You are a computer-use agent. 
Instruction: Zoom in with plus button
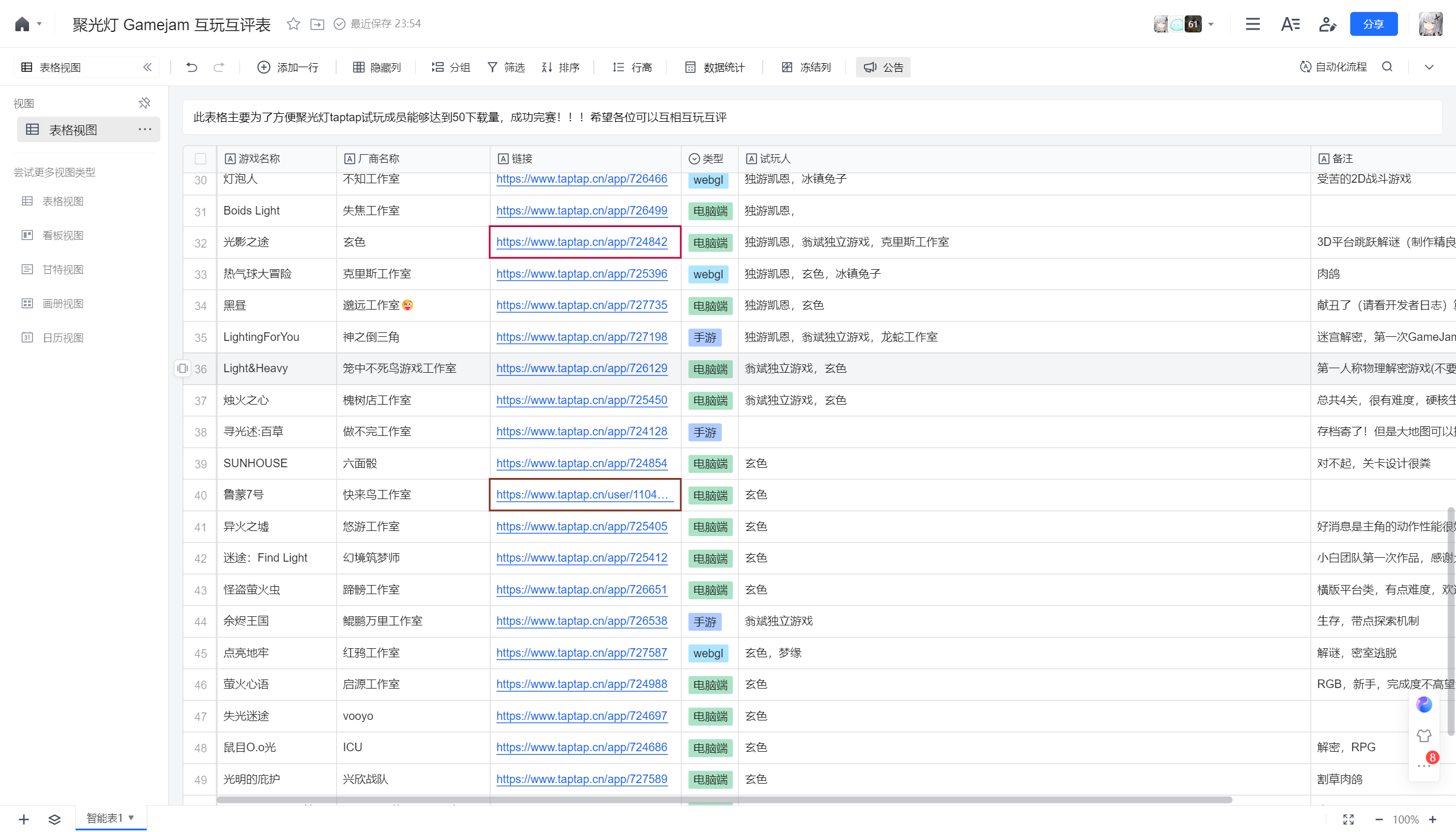point(1433,819)
